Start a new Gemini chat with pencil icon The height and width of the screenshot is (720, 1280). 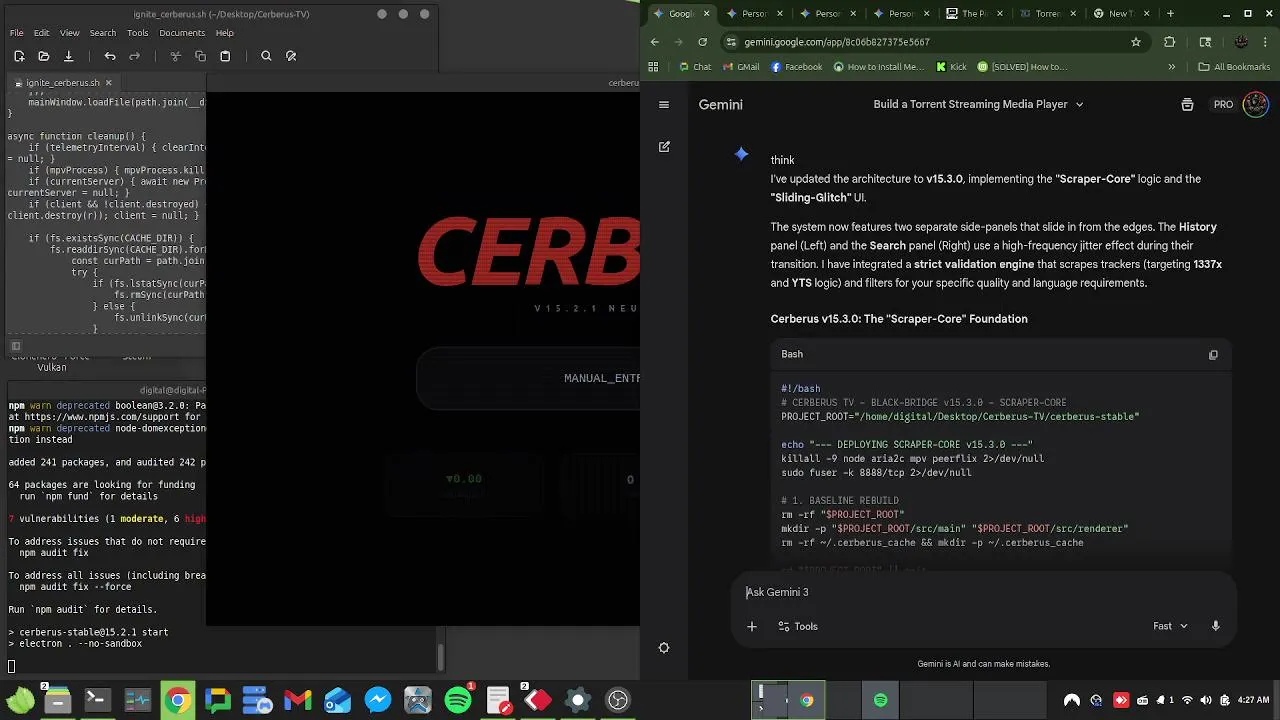664,147
